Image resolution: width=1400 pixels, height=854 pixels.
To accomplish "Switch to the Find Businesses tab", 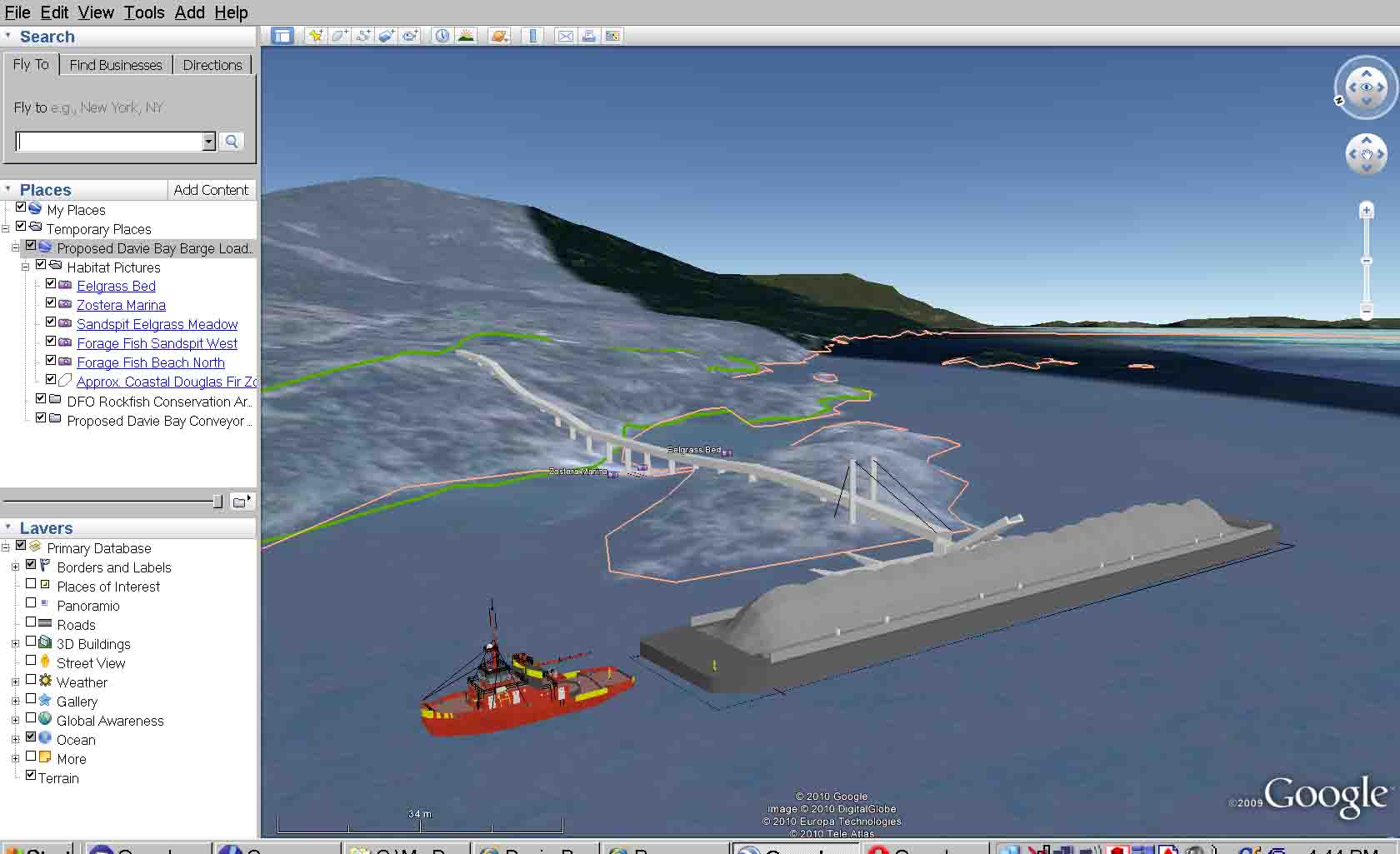I will pos(116,65).
